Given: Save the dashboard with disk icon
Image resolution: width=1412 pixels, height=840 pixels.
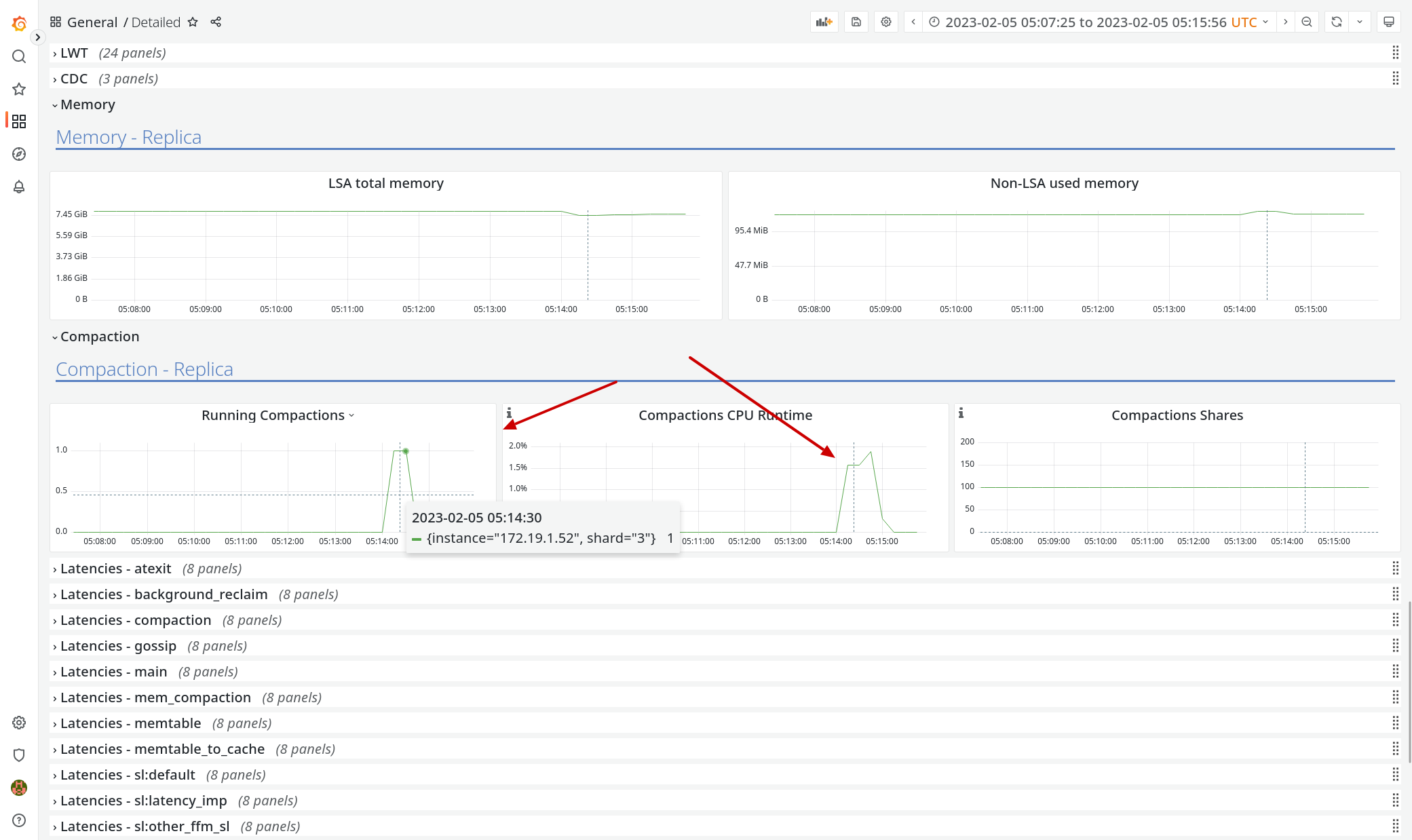Looking at the screenshot, I should click(x=856, y=22).
